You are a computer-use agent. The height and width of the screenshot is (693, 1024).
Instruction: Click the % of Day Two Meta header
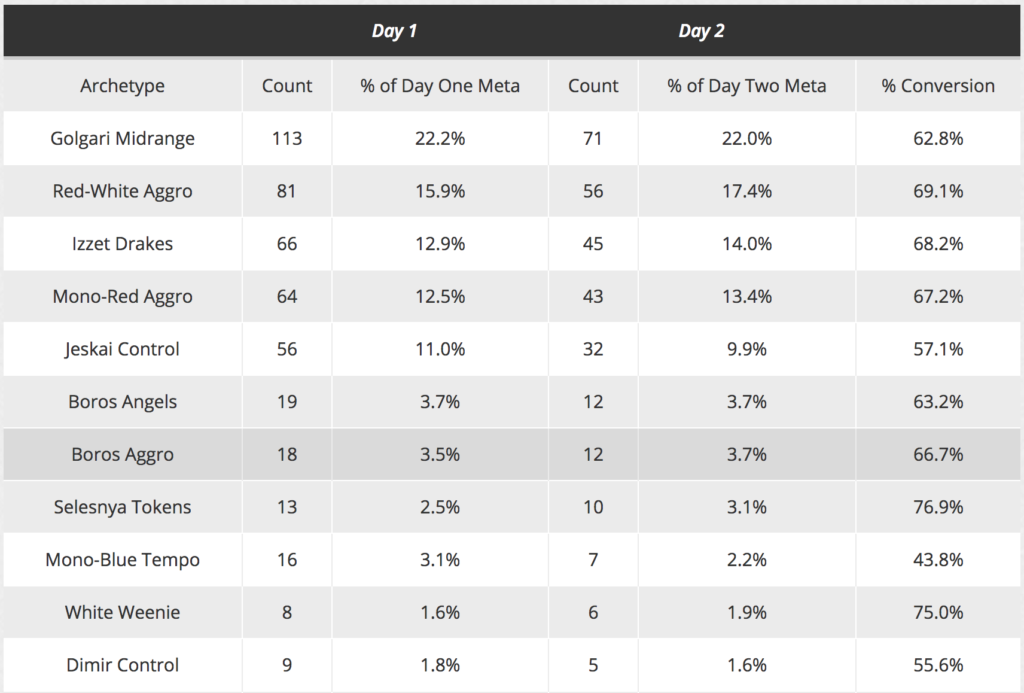(747, 86)
